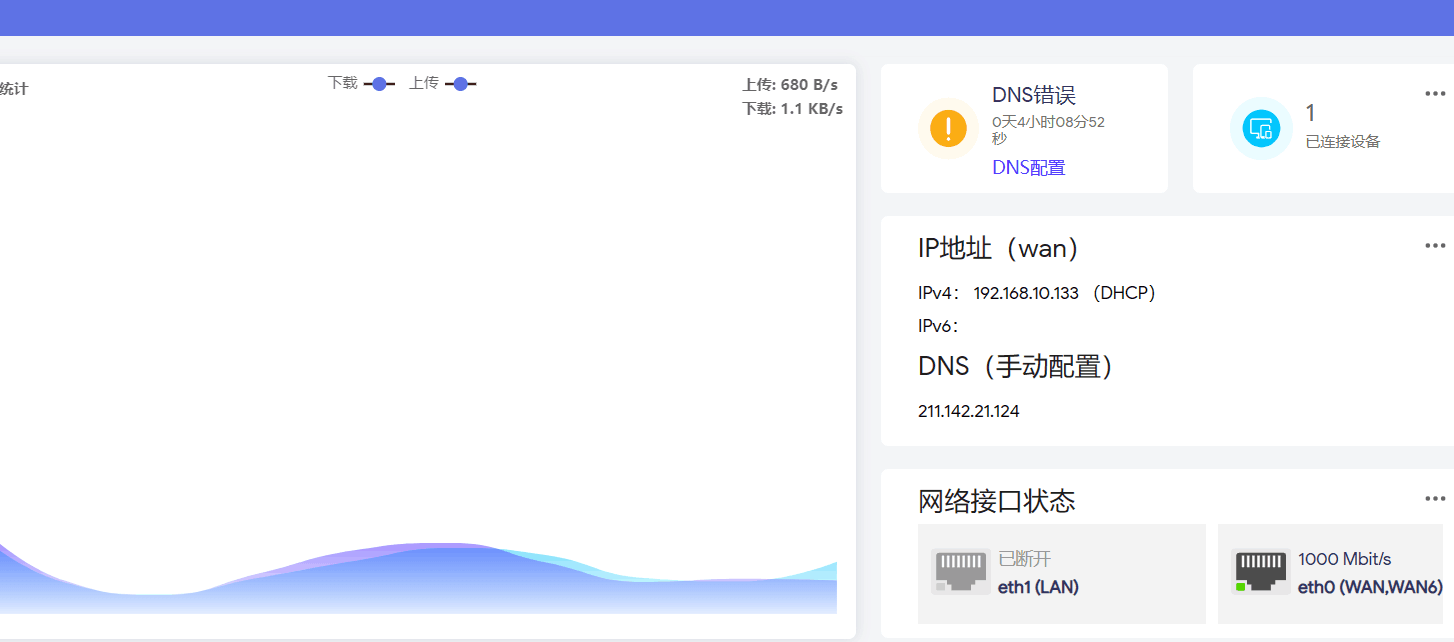Click the 网络接口状态 heading
The height and width of the screenshot is (642, 1454).
tap(996, 501)
